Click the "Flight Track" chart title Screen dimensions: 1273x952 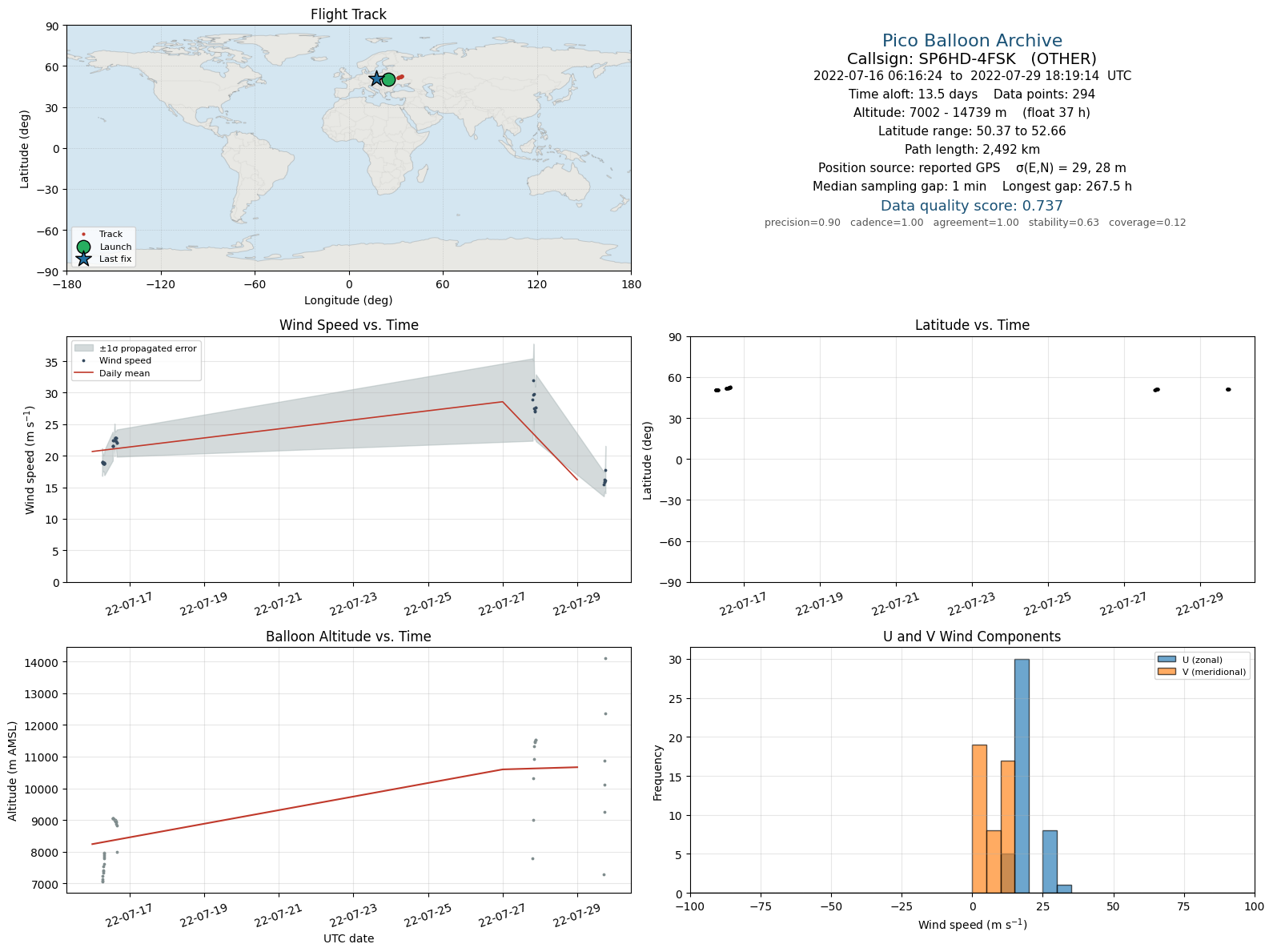click(348, 14)
